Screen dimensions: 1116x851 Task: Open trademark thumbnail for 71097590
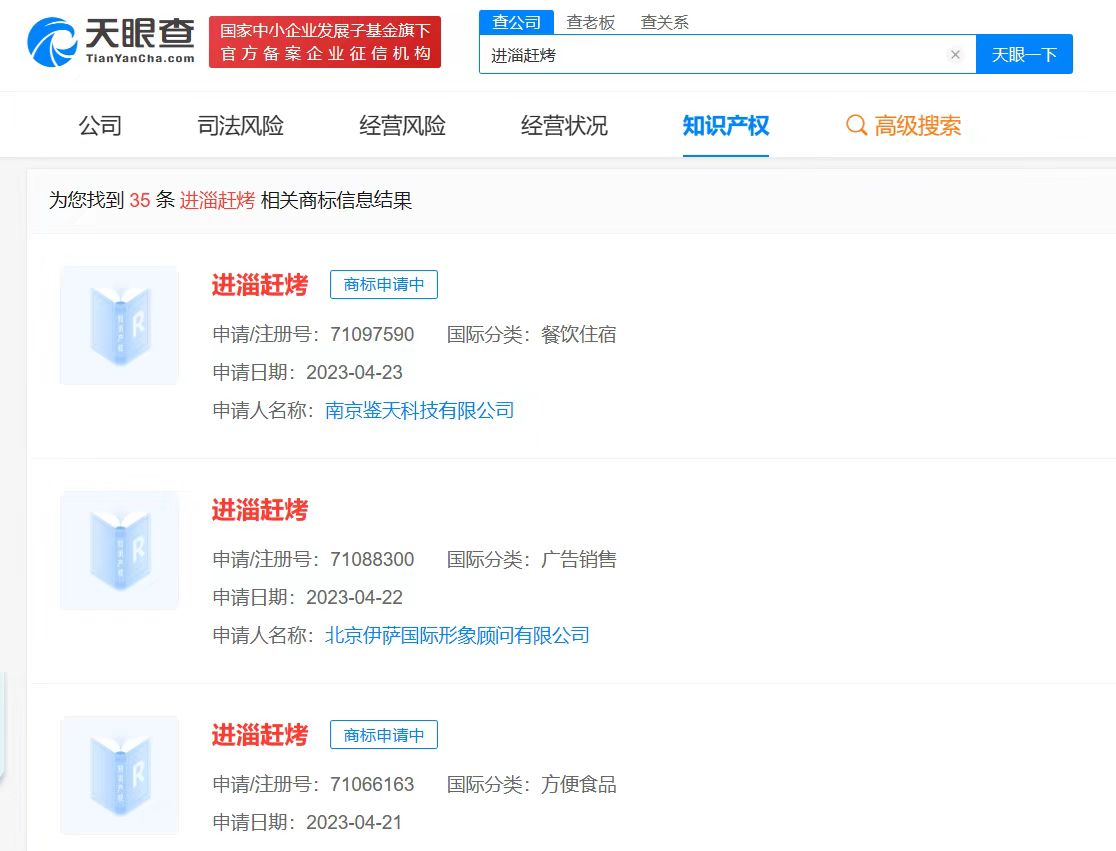tap(120, 325)
